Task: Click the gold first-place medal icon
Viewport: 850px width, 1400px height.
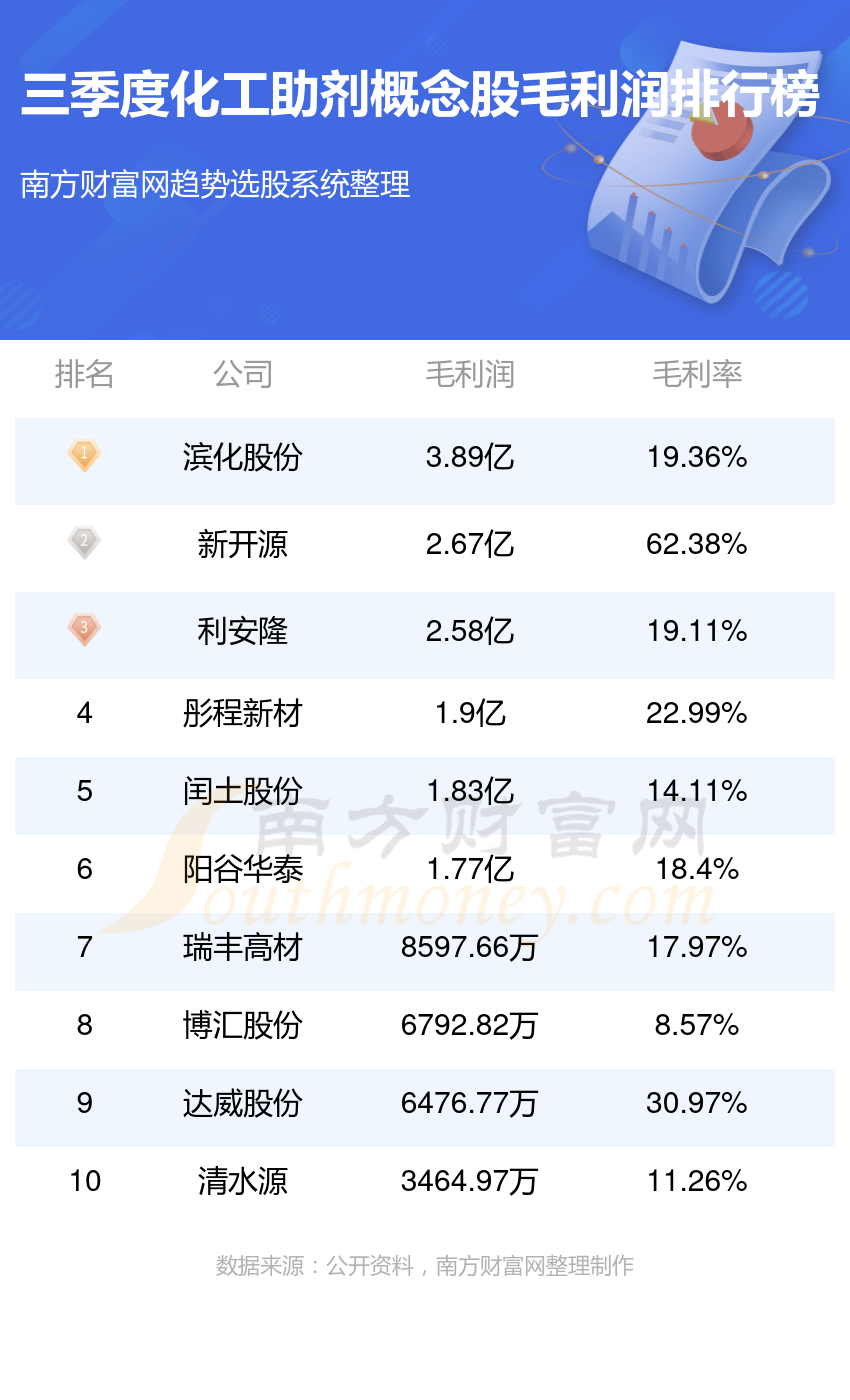Action: (84, 457)
